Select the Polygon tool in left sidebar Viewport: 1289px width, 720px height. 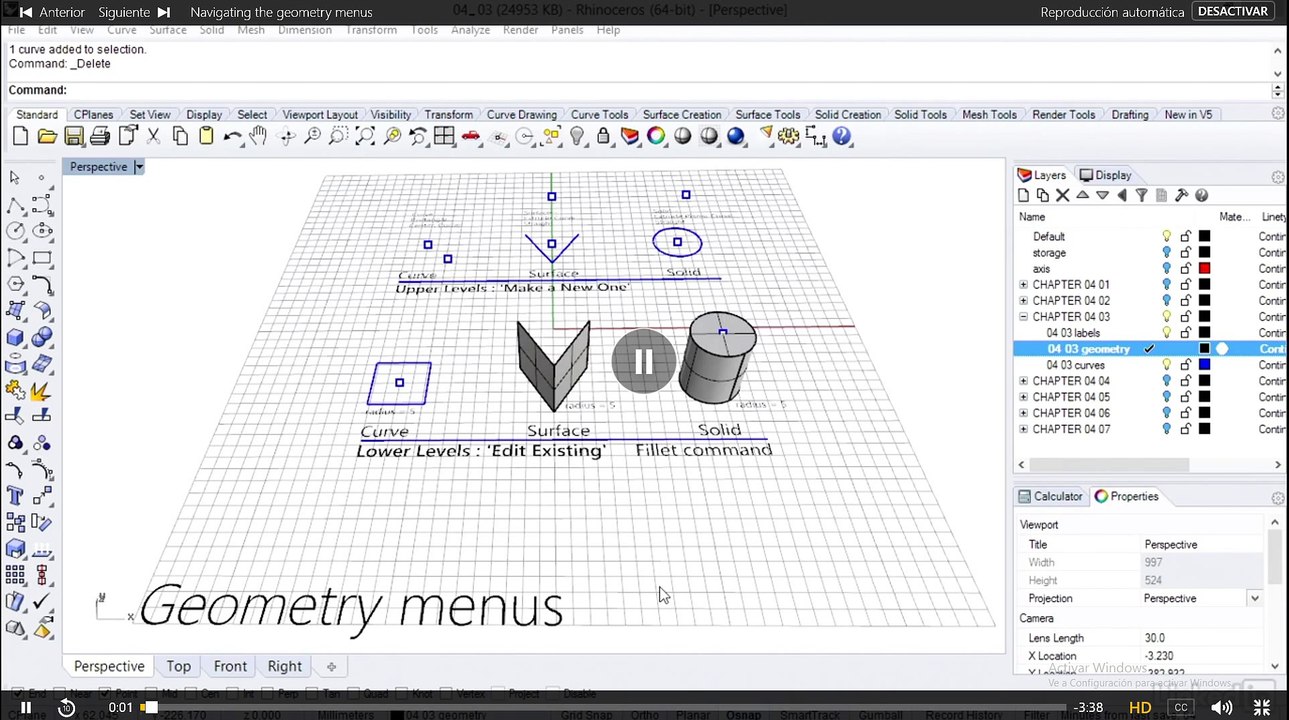[x=16, y=284]
